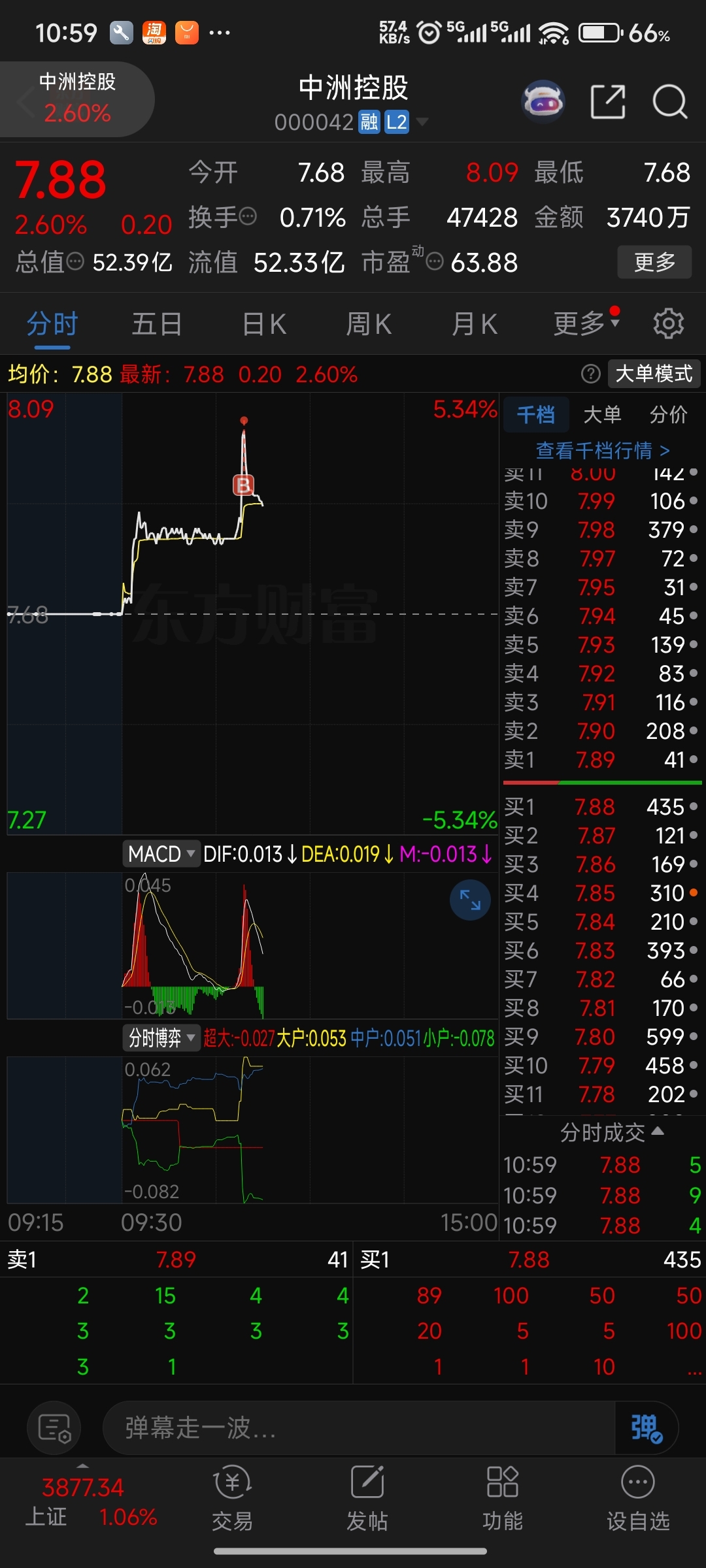Viewport: 706px width, 1568px height.
Task: Select the 分价 tab
Action: coord(669,414)
